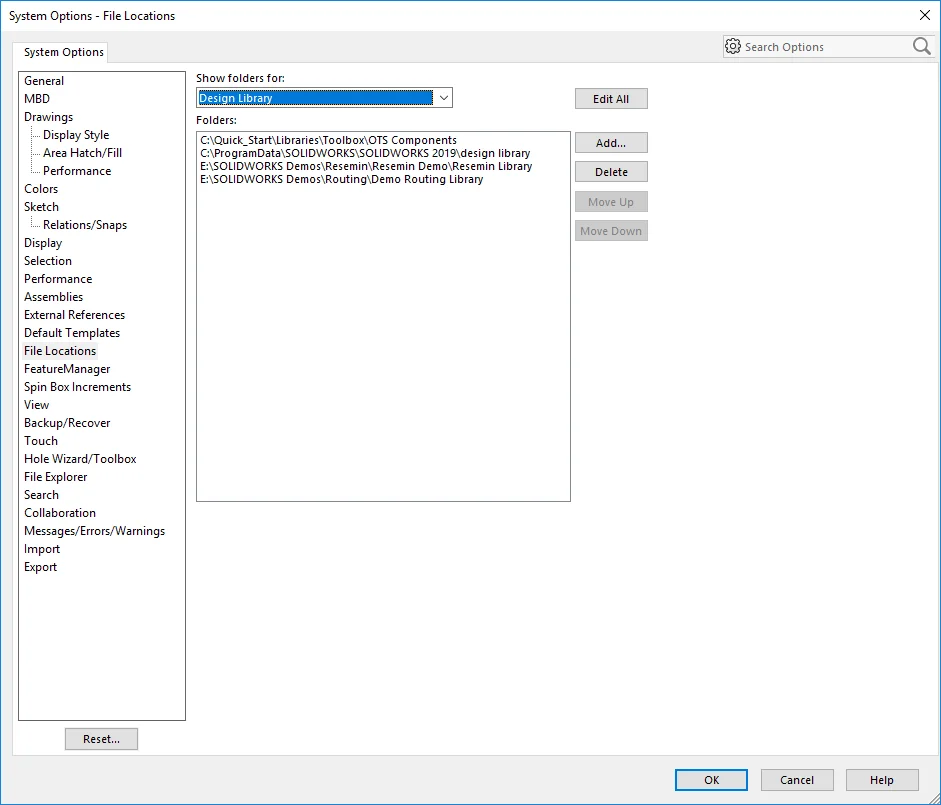Image resolution: width=941 pixels, height=805 pixels.
Task: Select the Resemin Library folder path
Action: coord(366,166)
